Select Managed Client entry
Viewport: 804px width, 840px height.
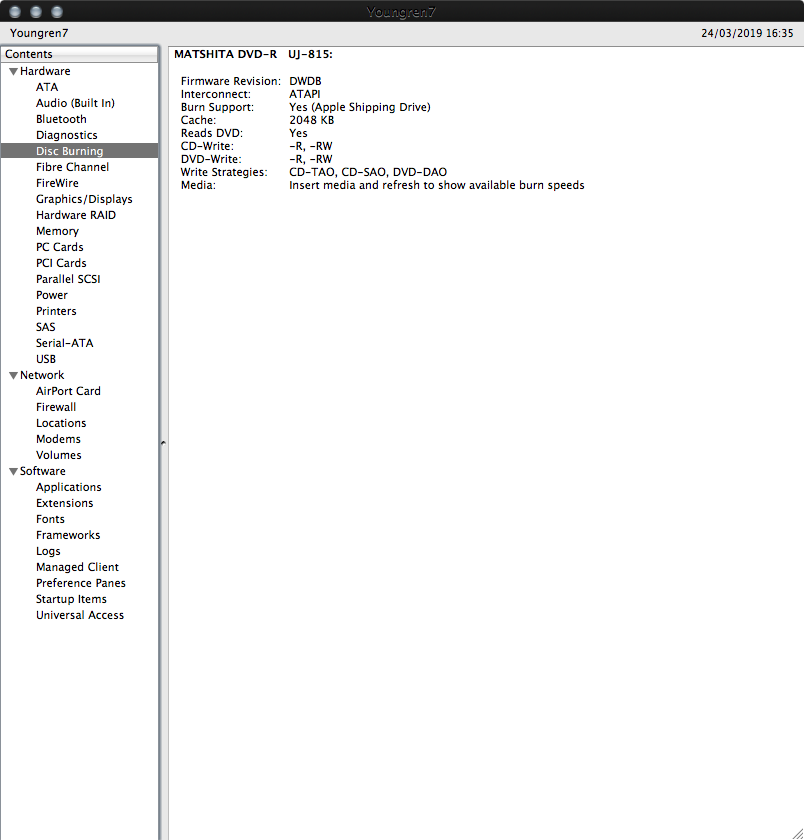[79, 567]
